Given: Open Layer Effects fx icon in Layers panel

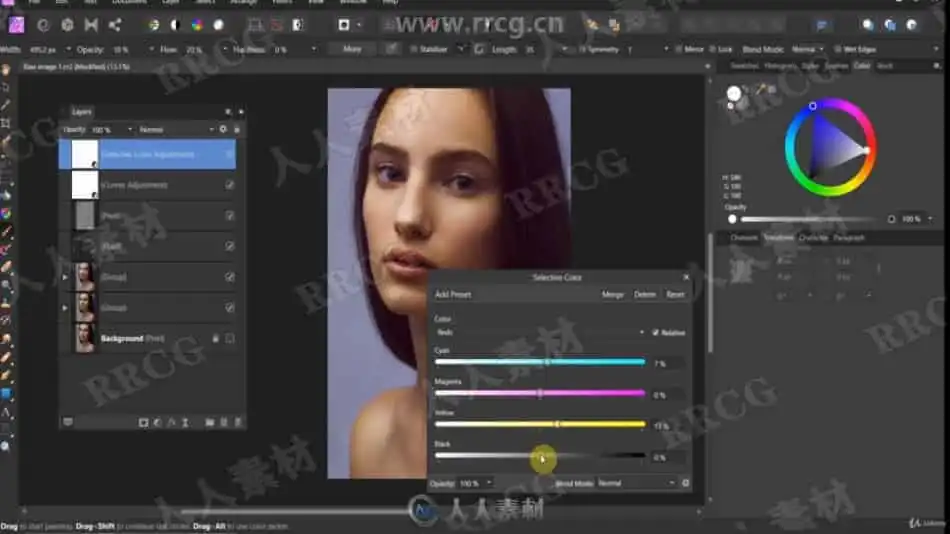Looking at the screenshot, I should pos(171,422).
